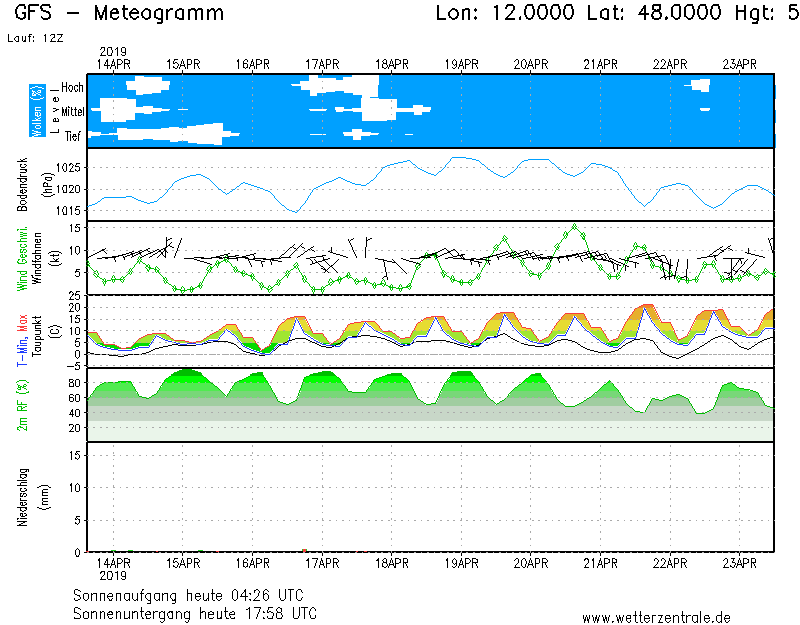This screenshot has height=625, width=800.
Task: Click the 1025 hPa pressure tick value
Action: click(x=68, y=168)
